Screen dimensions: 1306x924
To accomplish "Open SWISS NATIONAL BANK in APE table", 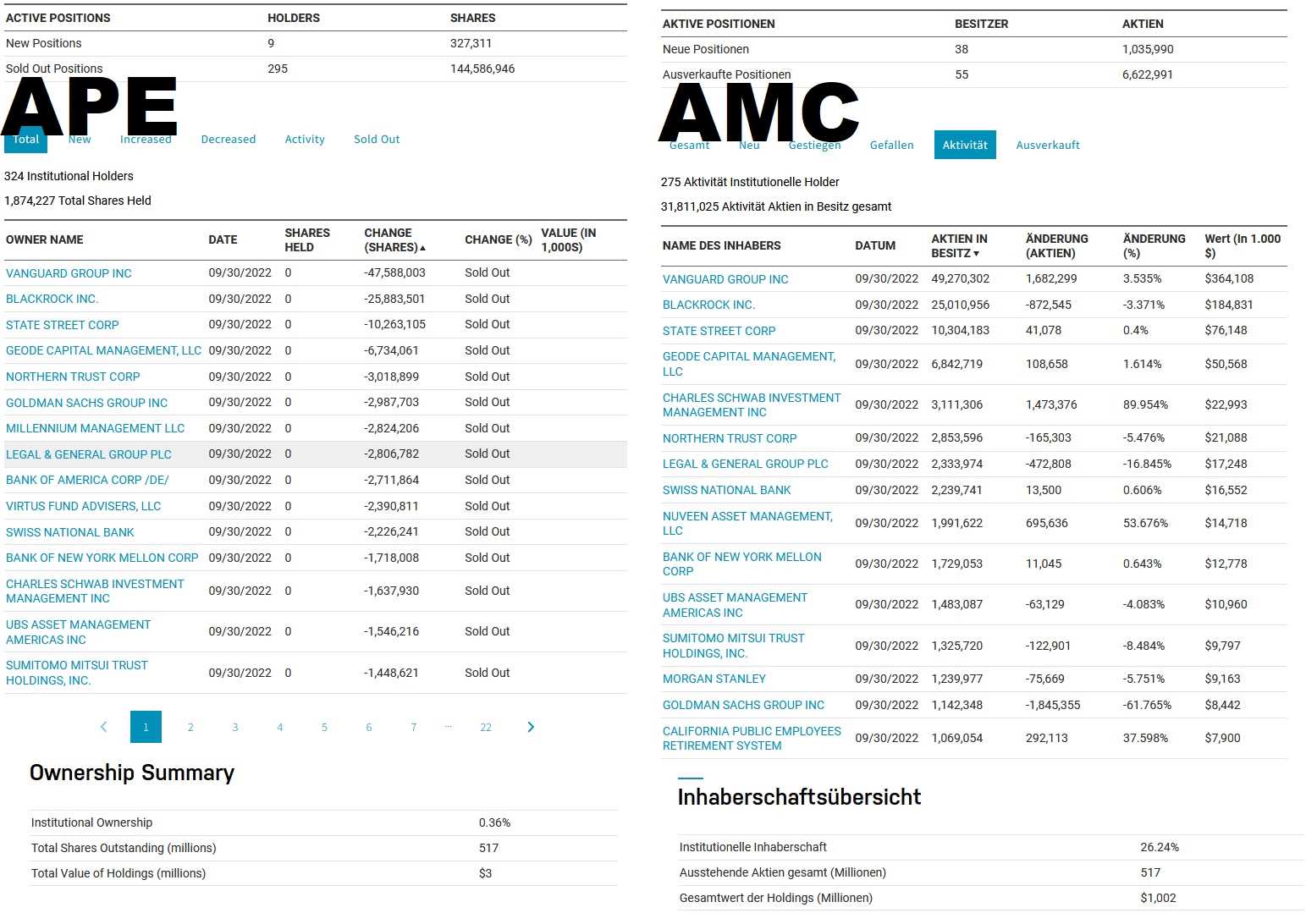I will [70, 532].
